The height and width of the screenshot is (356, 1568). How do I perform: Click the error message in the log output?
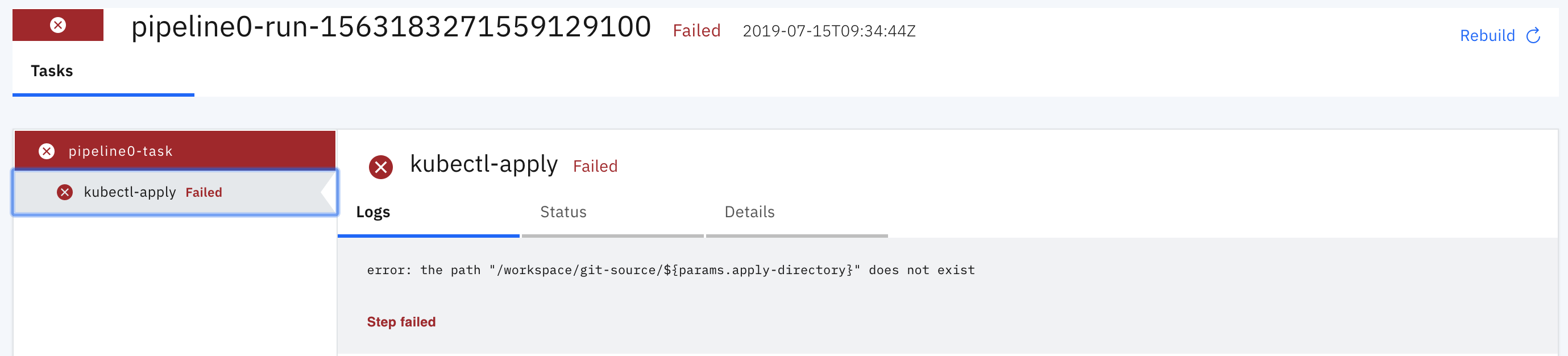[x=670, y=270]
